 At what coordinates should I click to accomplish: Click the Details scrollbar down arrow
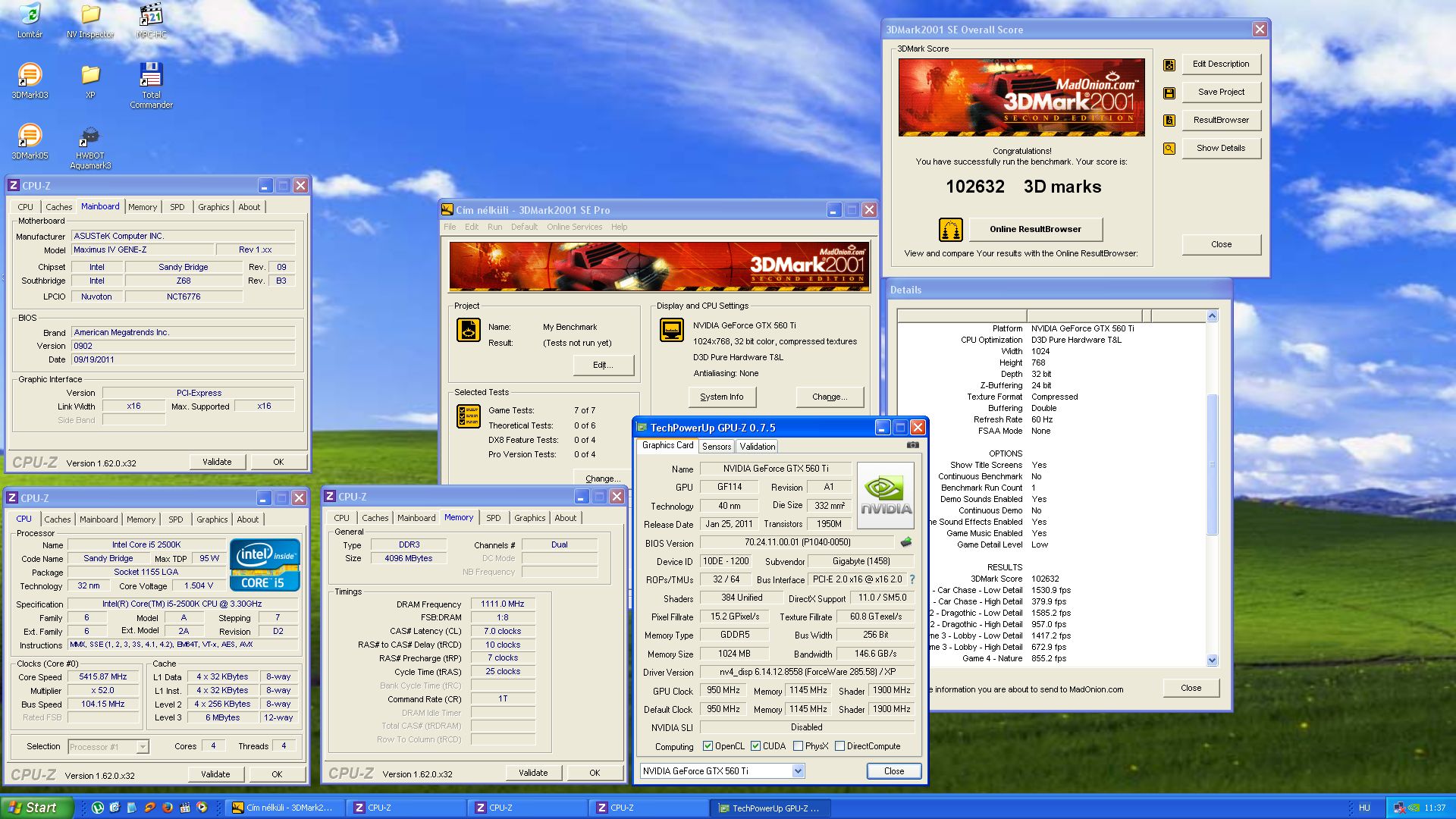click(1212, 660)
